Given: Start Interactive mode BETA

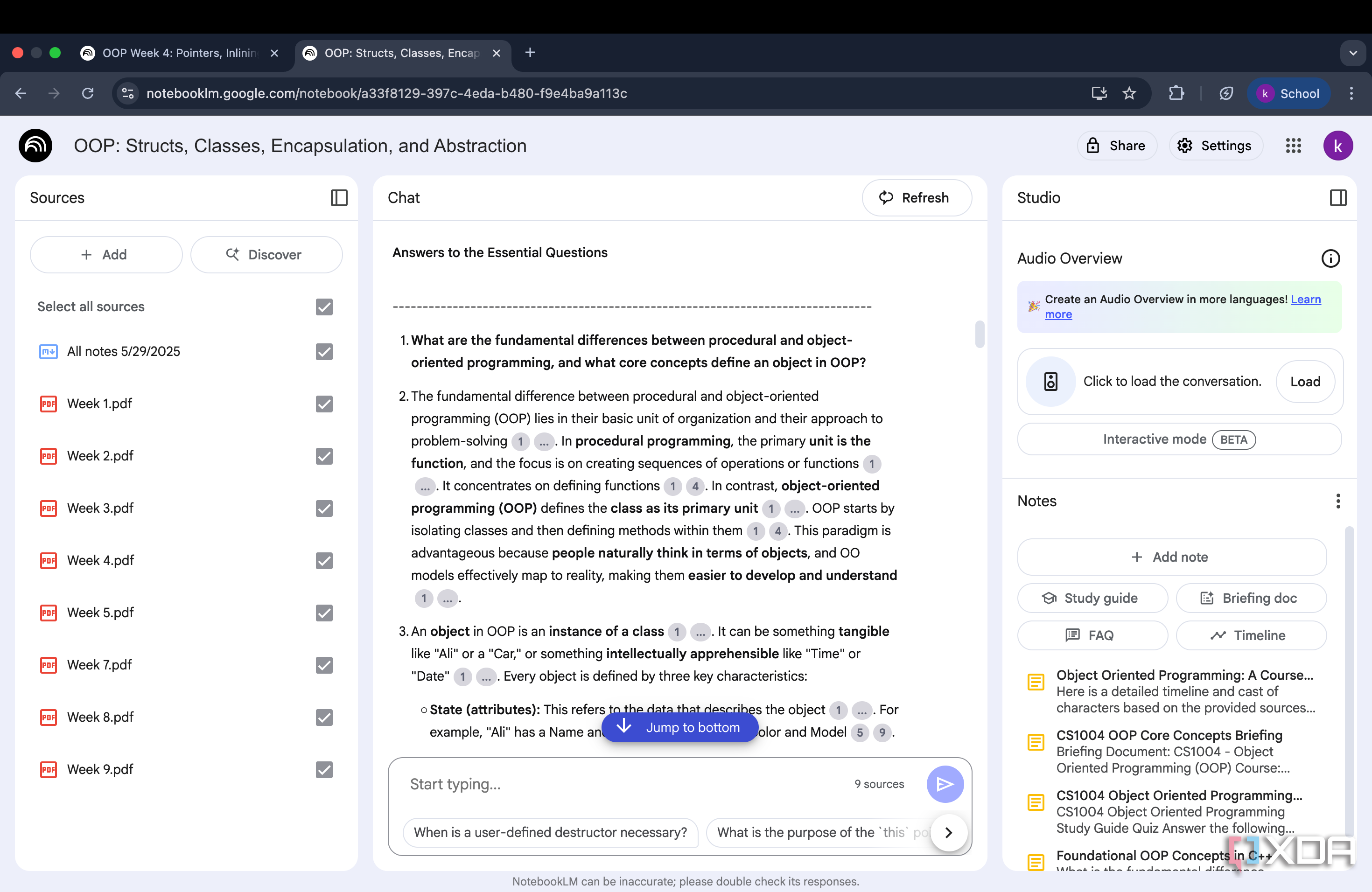Looking at the screenshot, I should [x=1179, y=439].
